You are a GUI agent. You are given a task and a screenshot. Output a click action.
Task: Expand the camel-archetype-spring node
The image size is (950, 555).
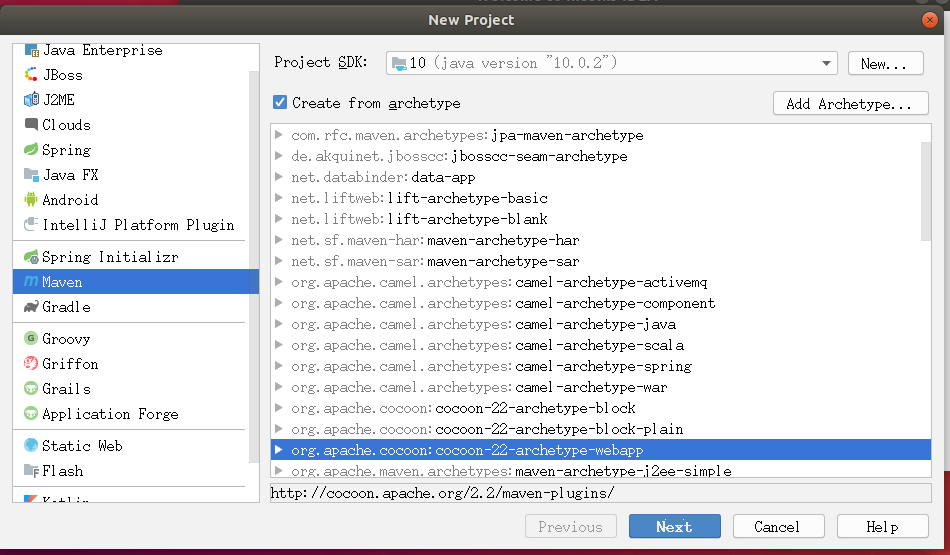tap(279, 366)
